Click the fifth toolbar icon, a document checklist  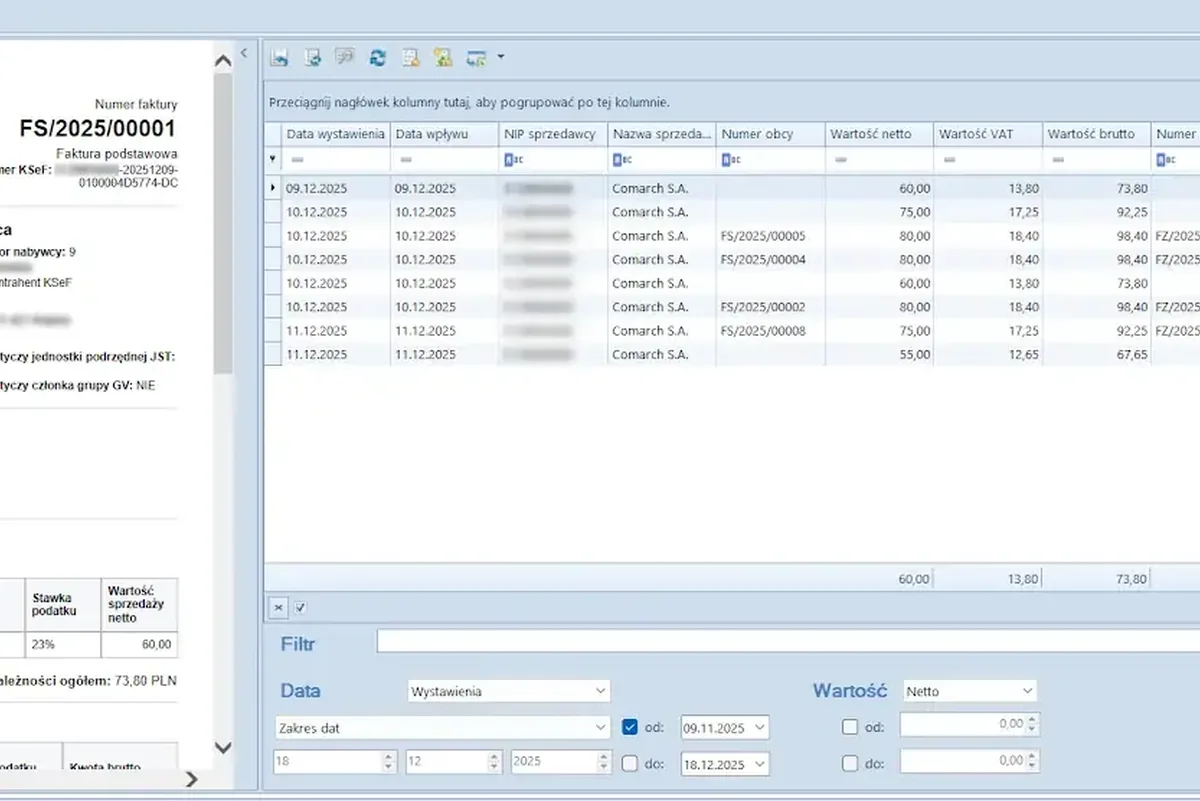click(x=410, y=58)
